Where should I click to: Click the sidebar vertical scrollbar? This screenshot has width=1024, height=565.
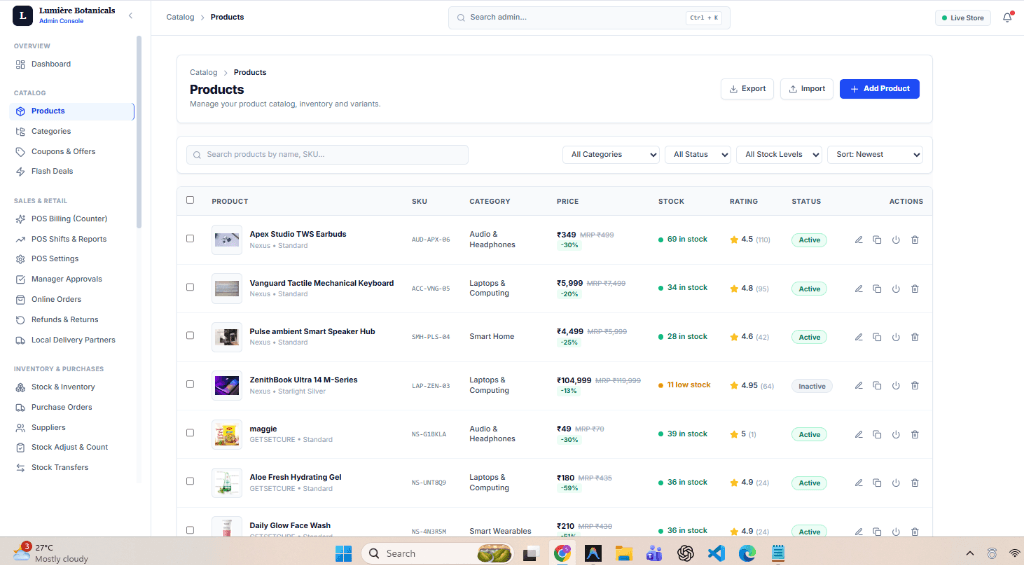pyautogui.click(x=138, y=131)
